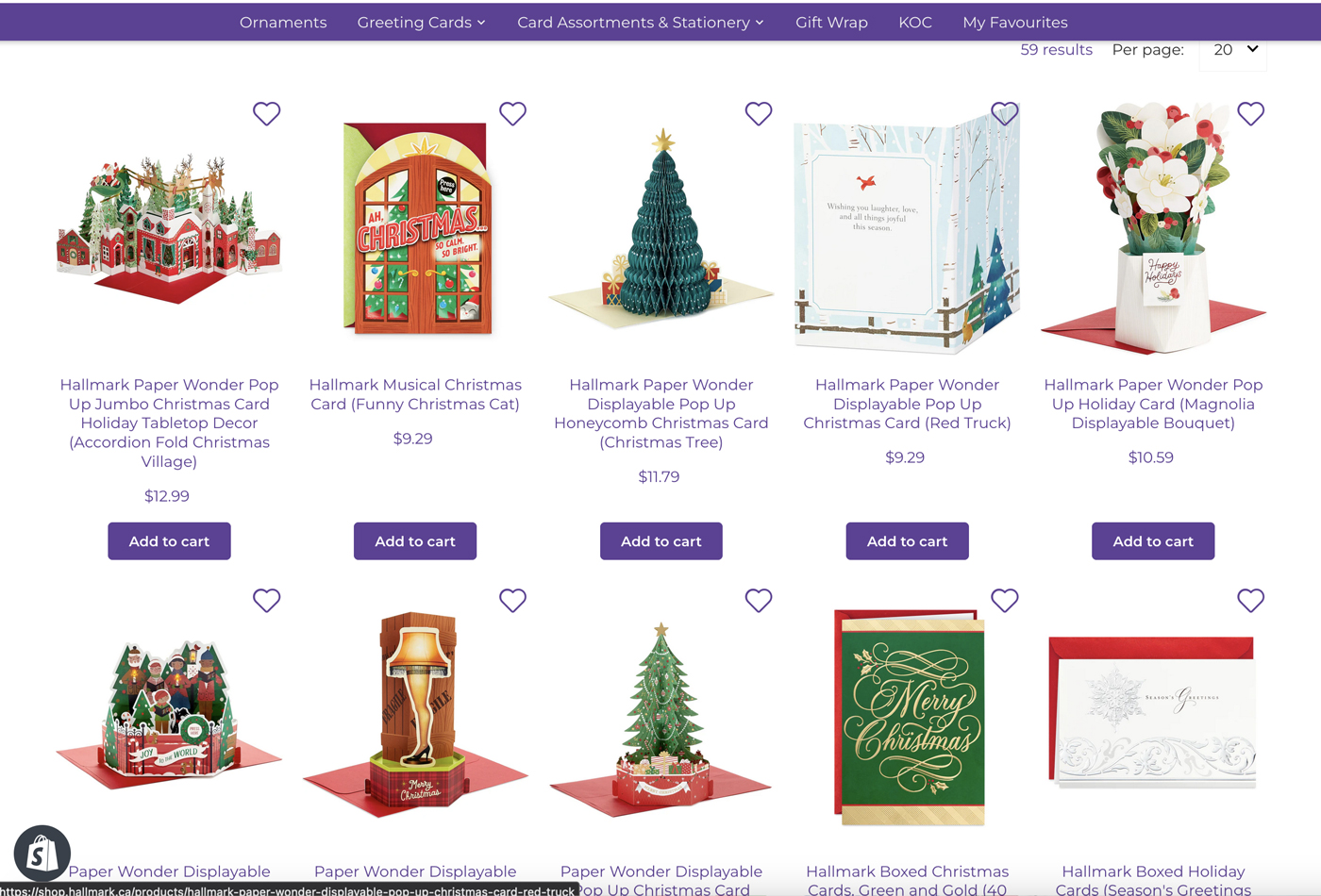Click heart icon on Red Truck card
1321x896 pixels.
tap(1005, 113)
